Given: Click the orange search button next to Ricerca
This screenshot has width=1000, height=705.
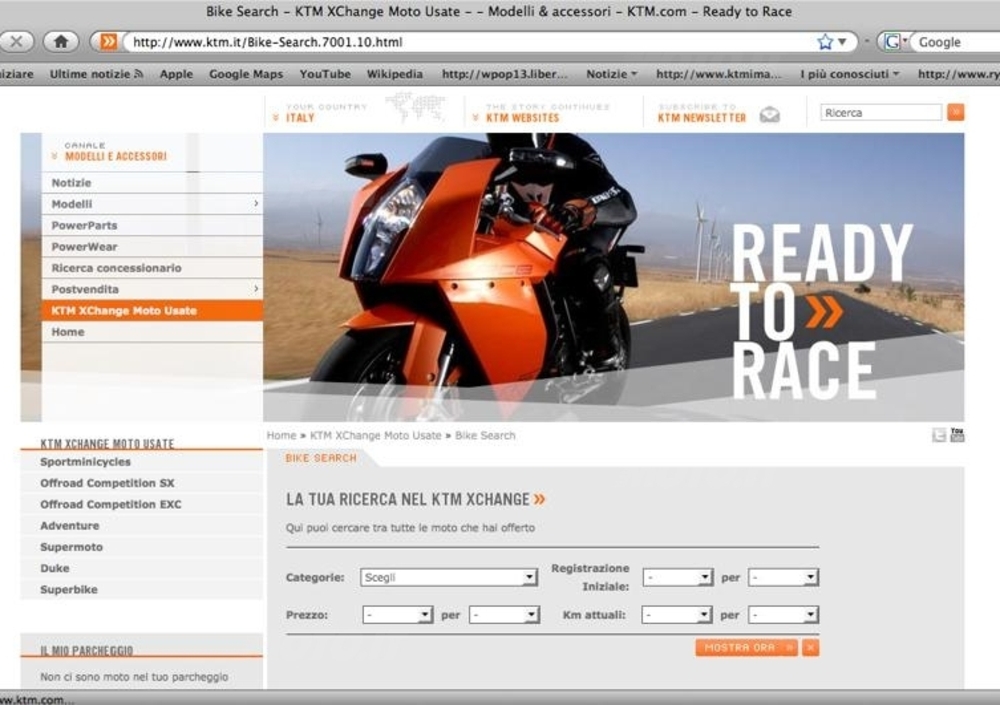Looking at the screenshot, I should click(956, 112).
